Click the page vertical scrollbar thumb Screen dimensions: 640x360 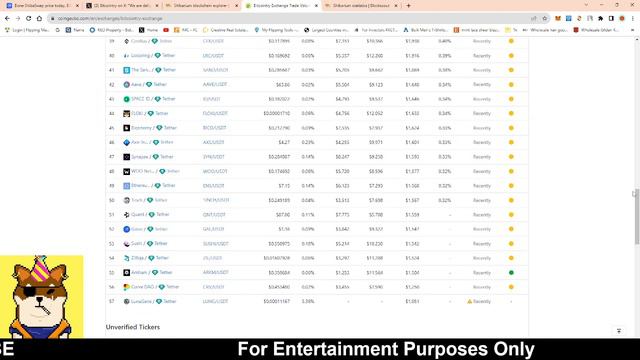[637, 216]
